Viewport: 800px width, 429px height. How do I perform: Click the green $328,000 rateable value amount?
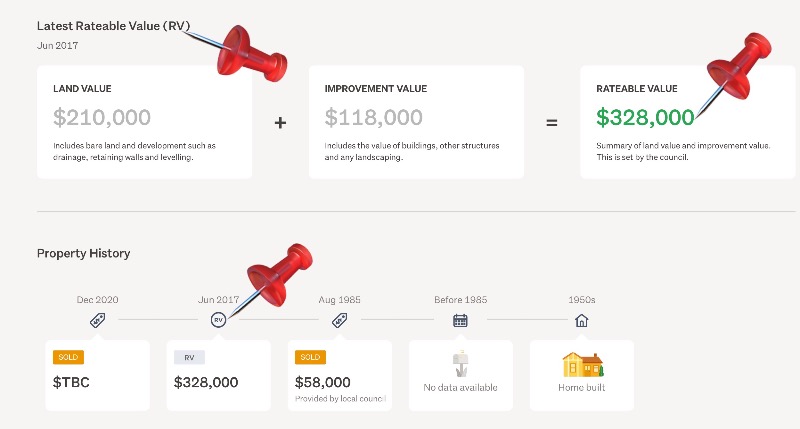[x=645, y=117]
